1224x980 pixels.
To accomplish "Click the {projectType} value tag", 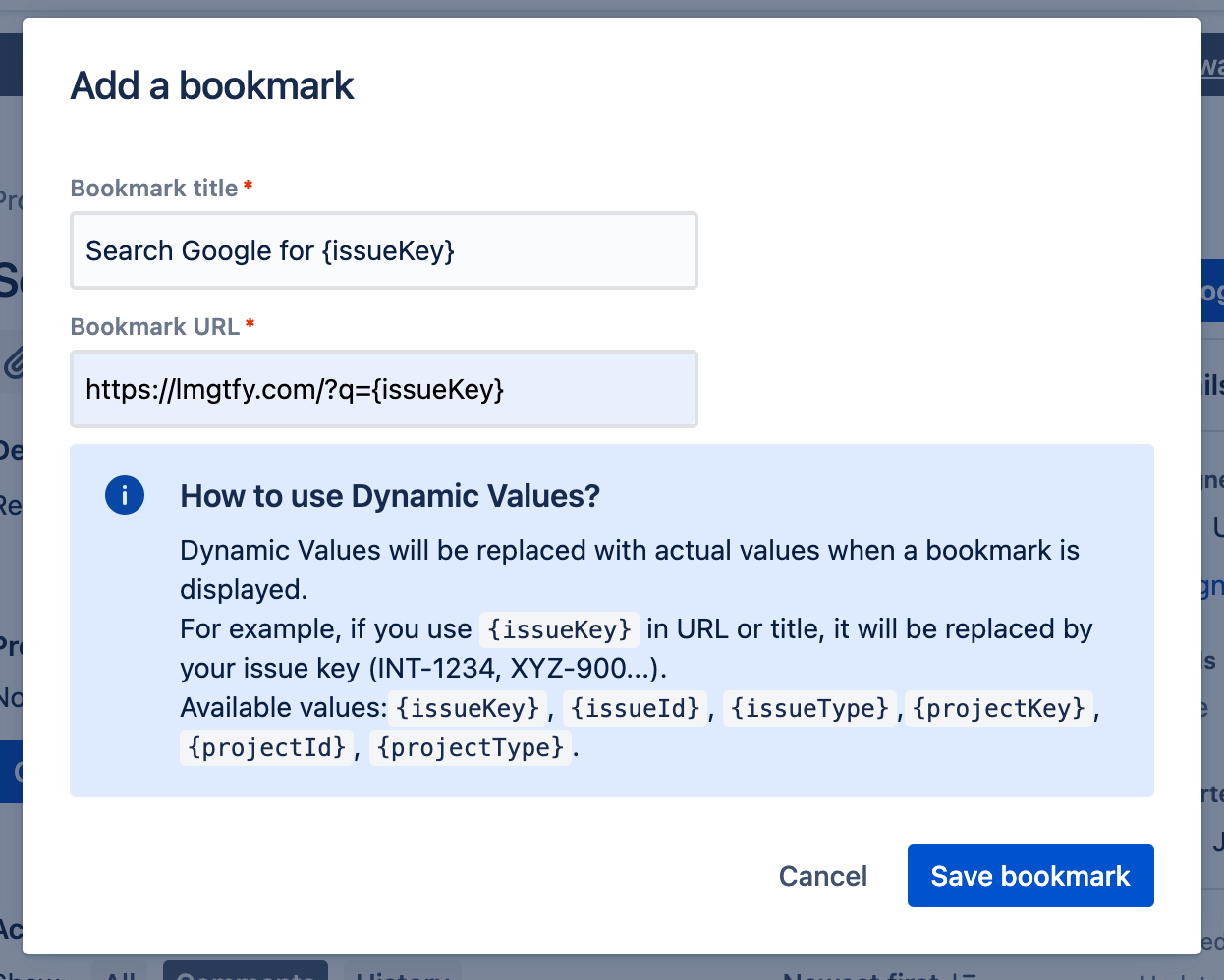I will pos(471,747).
